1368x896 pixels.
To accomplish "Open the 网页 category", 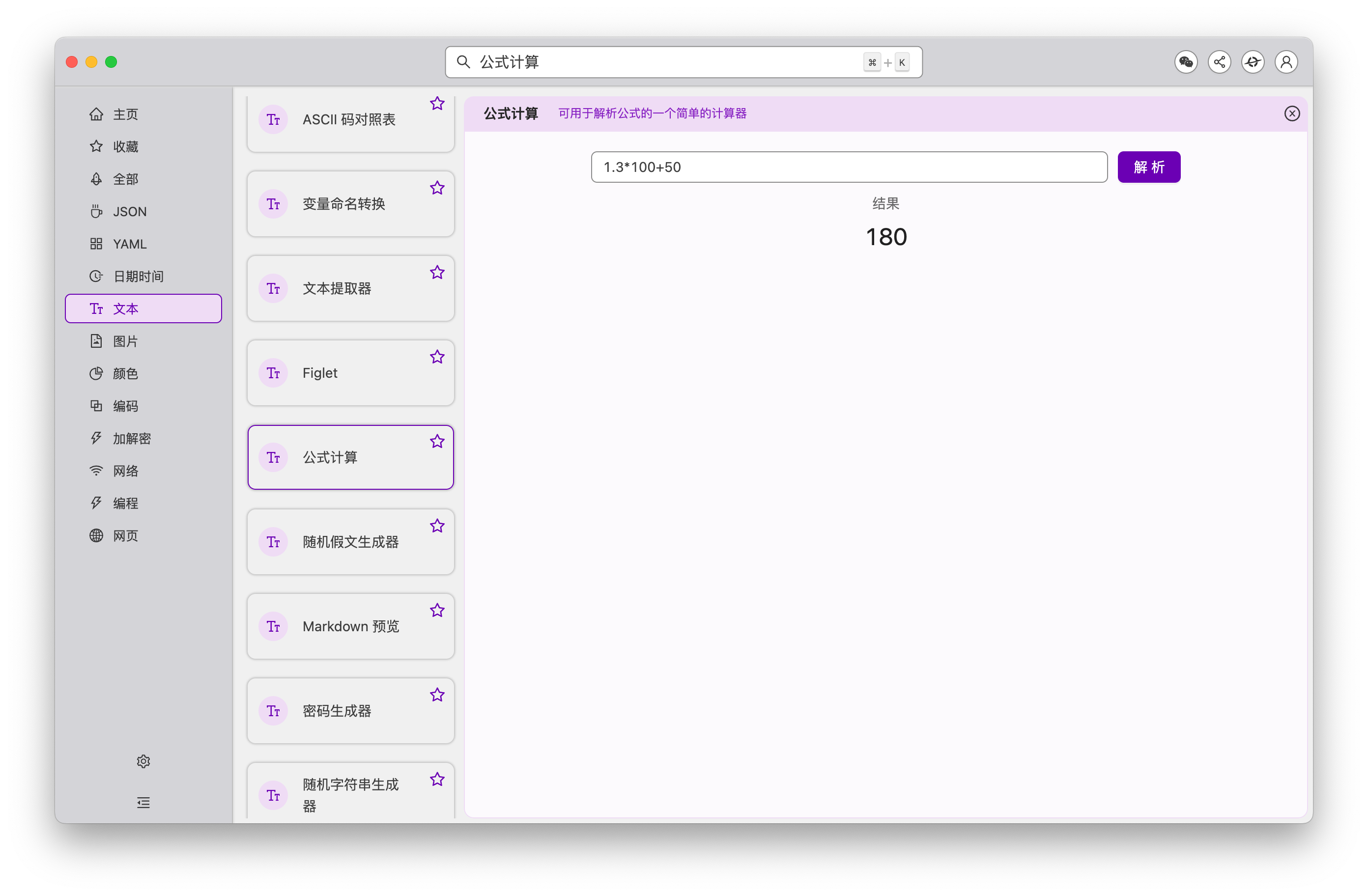I will (143, 536).
